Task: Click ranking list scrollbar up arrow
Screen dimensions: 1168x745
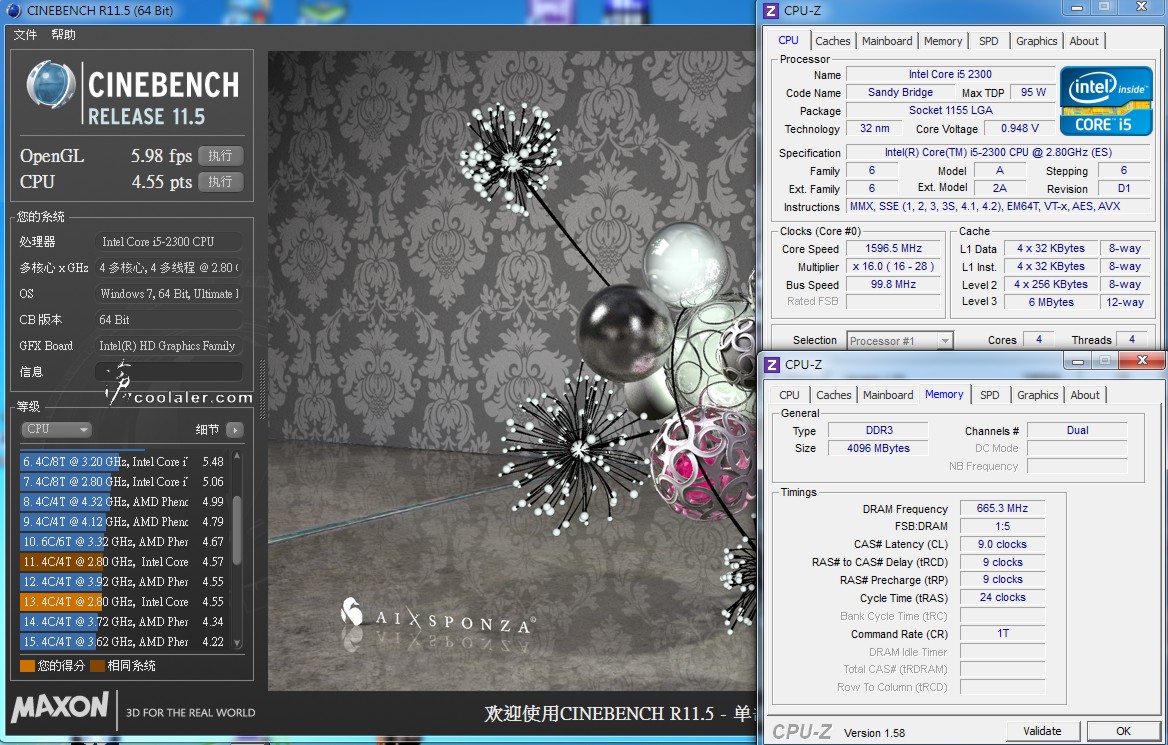Action: [x=237, y=455]
